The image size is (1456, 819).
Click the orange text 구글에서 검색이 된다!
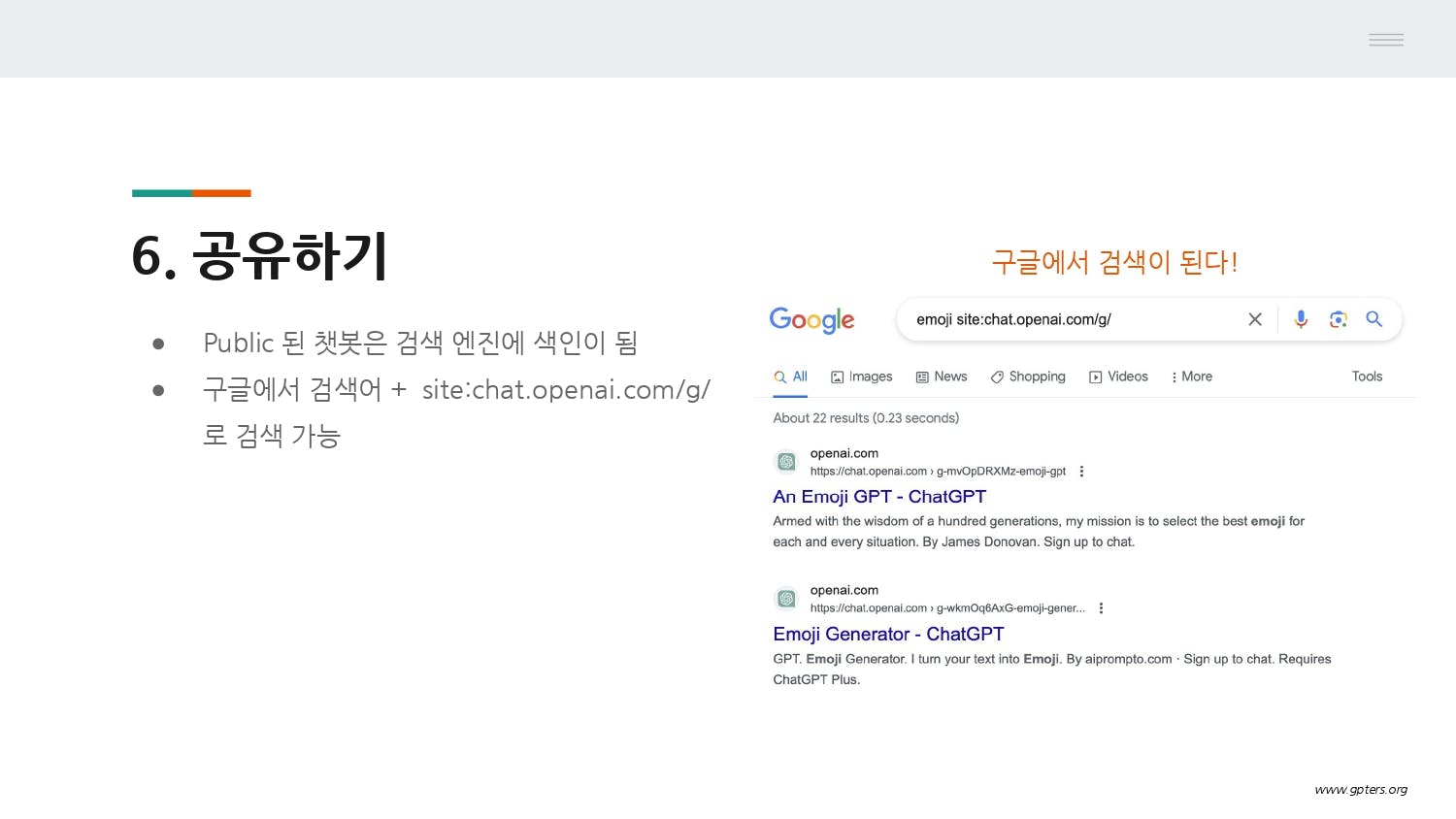(1114, 262)
